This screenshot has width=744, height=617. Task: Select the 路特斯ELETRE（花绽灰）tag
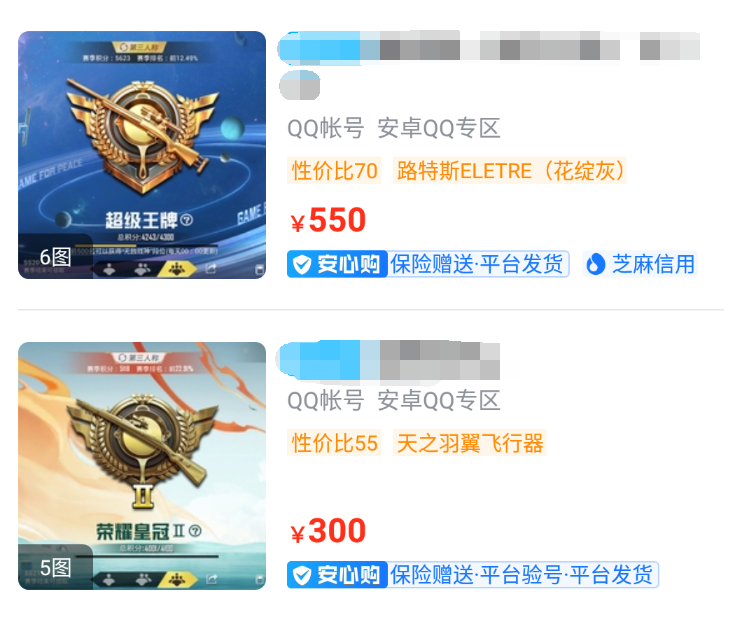[510, 170]
